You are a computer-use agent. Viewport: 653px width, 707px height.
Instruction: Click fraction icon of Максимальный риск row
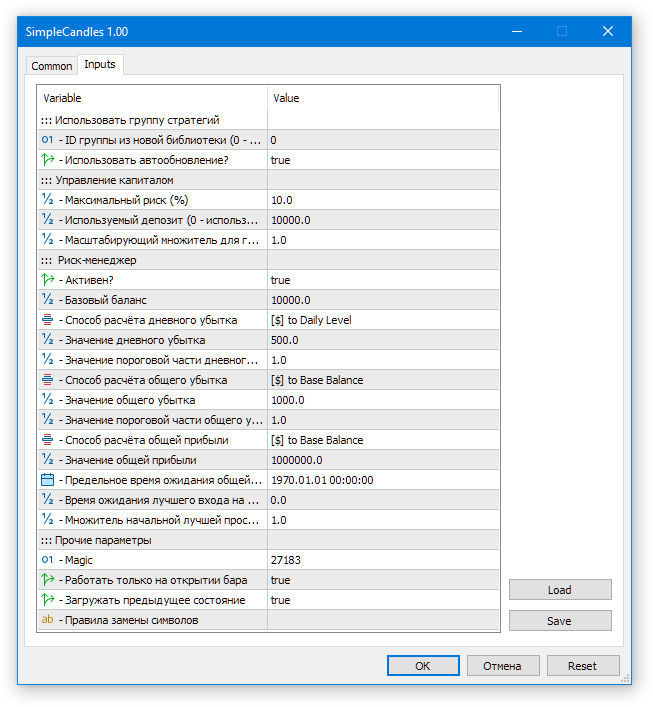click(x=47, y=199)
